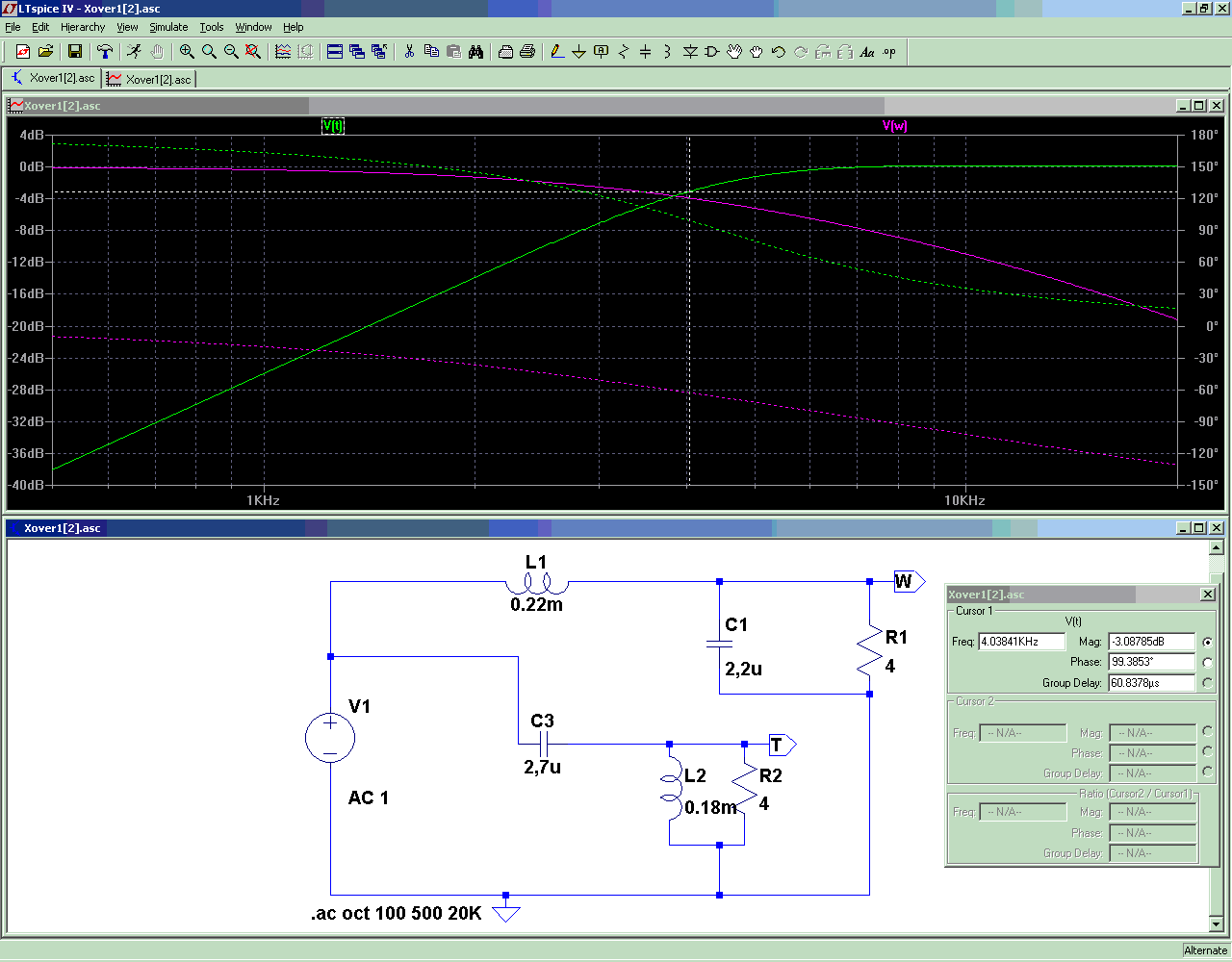Open the View menu
The image size is (1232, 962).
pos(127,27)
